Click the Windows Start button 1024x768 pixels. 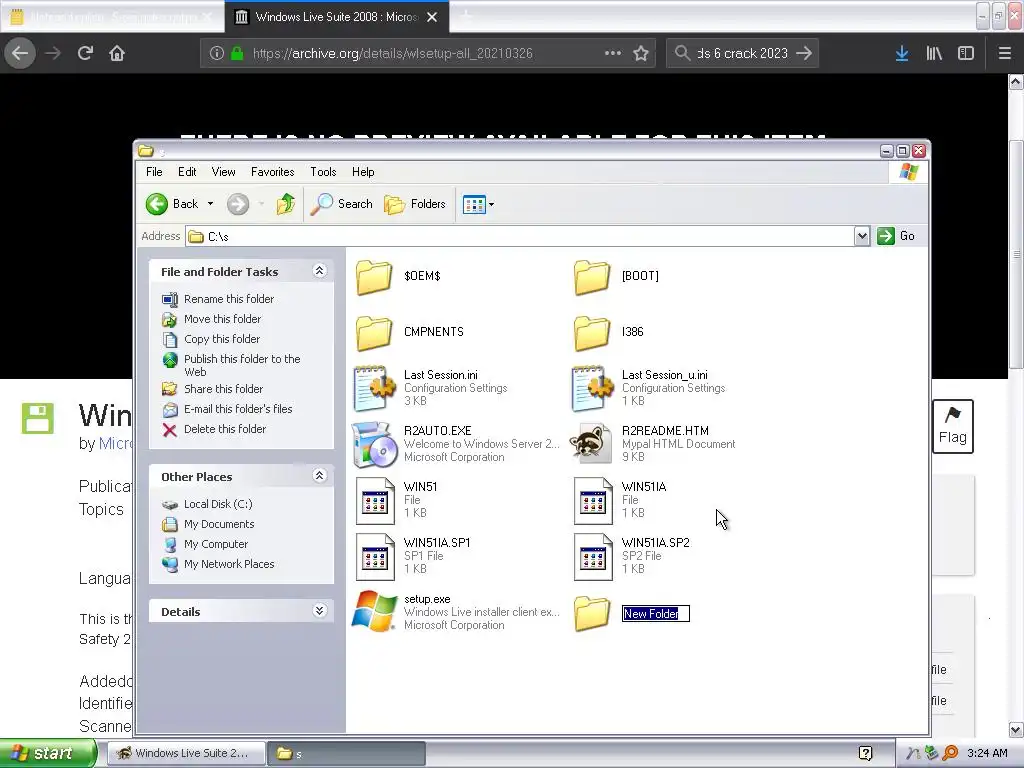(x=48, y=754)
